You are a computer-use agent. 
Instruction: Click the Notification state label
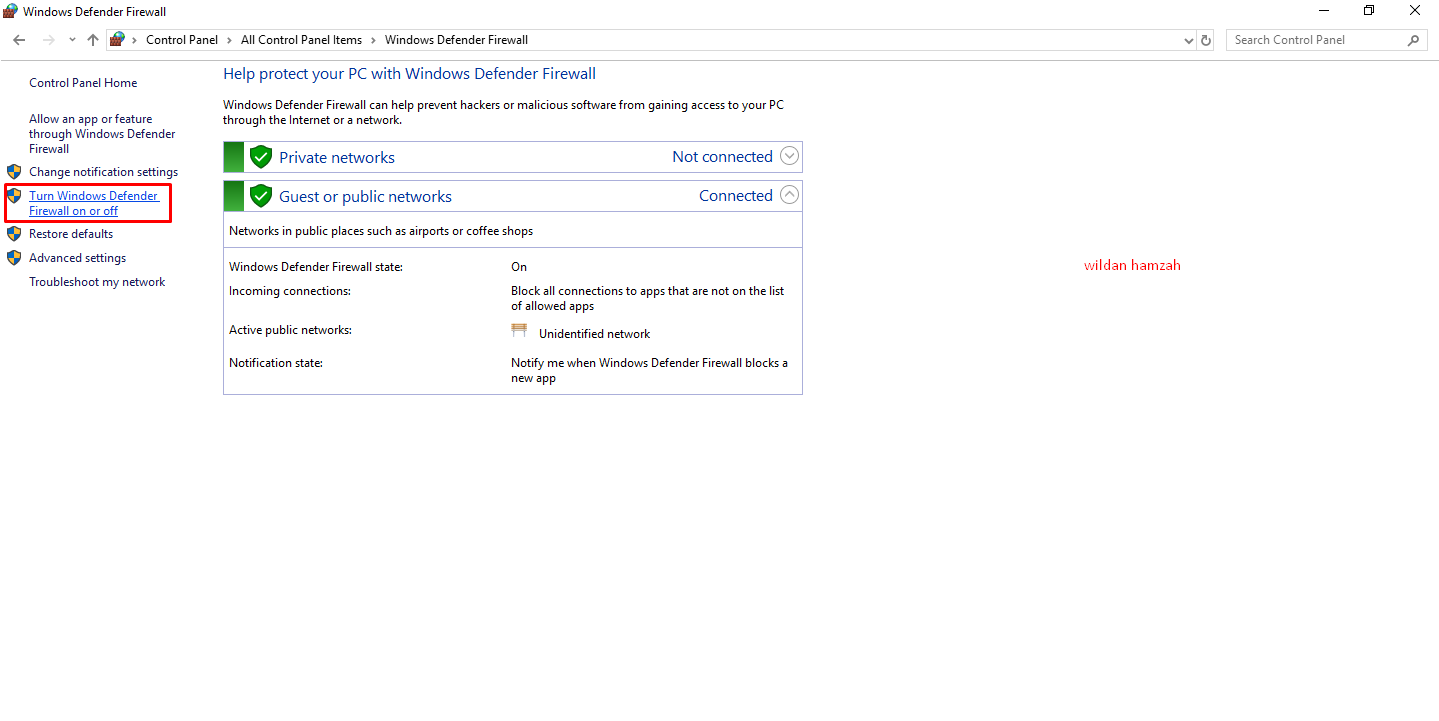pyautogui.click(x=276, y=363)
